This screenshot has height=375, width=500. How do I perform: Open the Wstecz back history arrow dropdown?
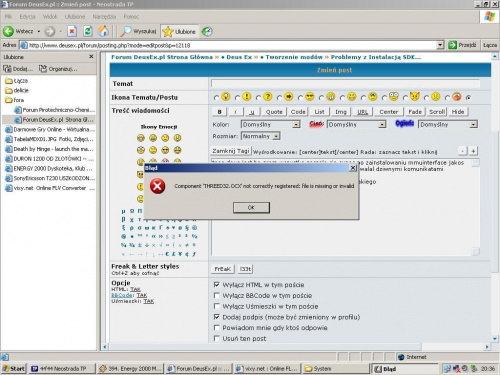coord(39,31)
